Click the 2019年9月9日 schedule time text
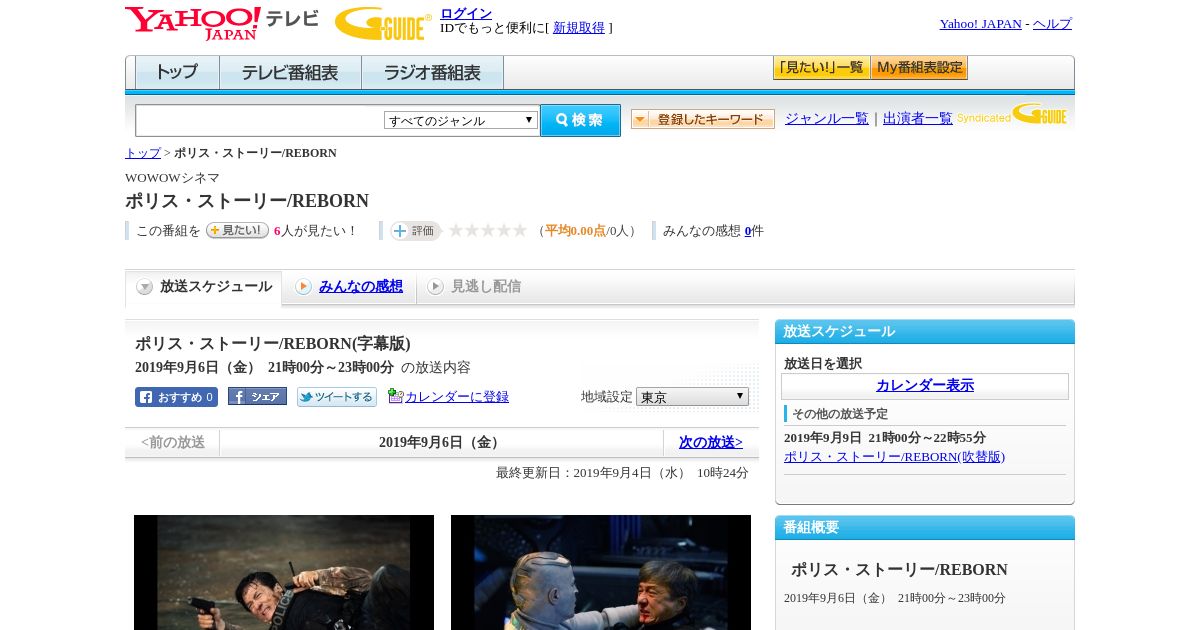 885,438
